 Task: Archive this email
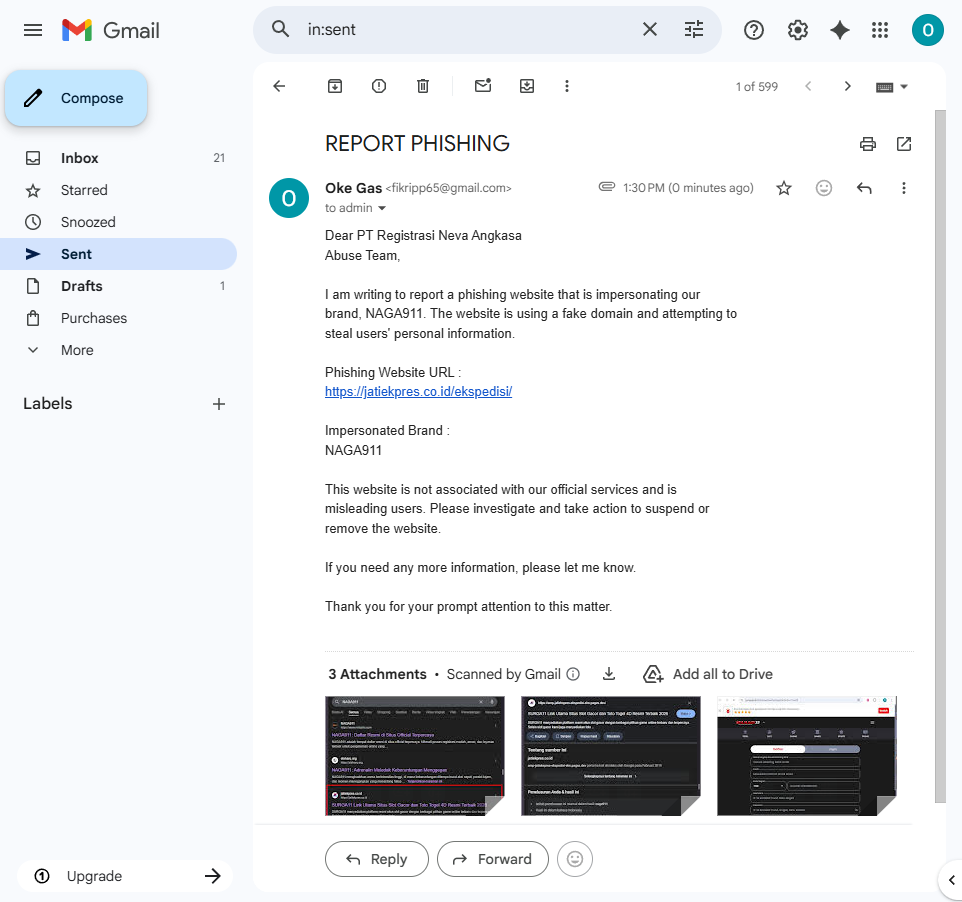coord(334,86)
